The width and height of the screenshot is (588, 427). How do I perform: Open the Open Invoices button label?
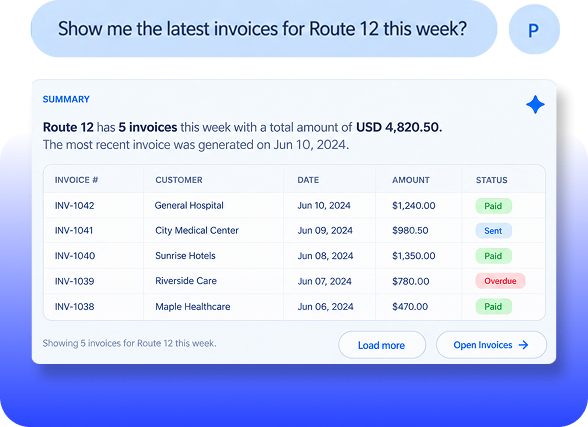483,345
